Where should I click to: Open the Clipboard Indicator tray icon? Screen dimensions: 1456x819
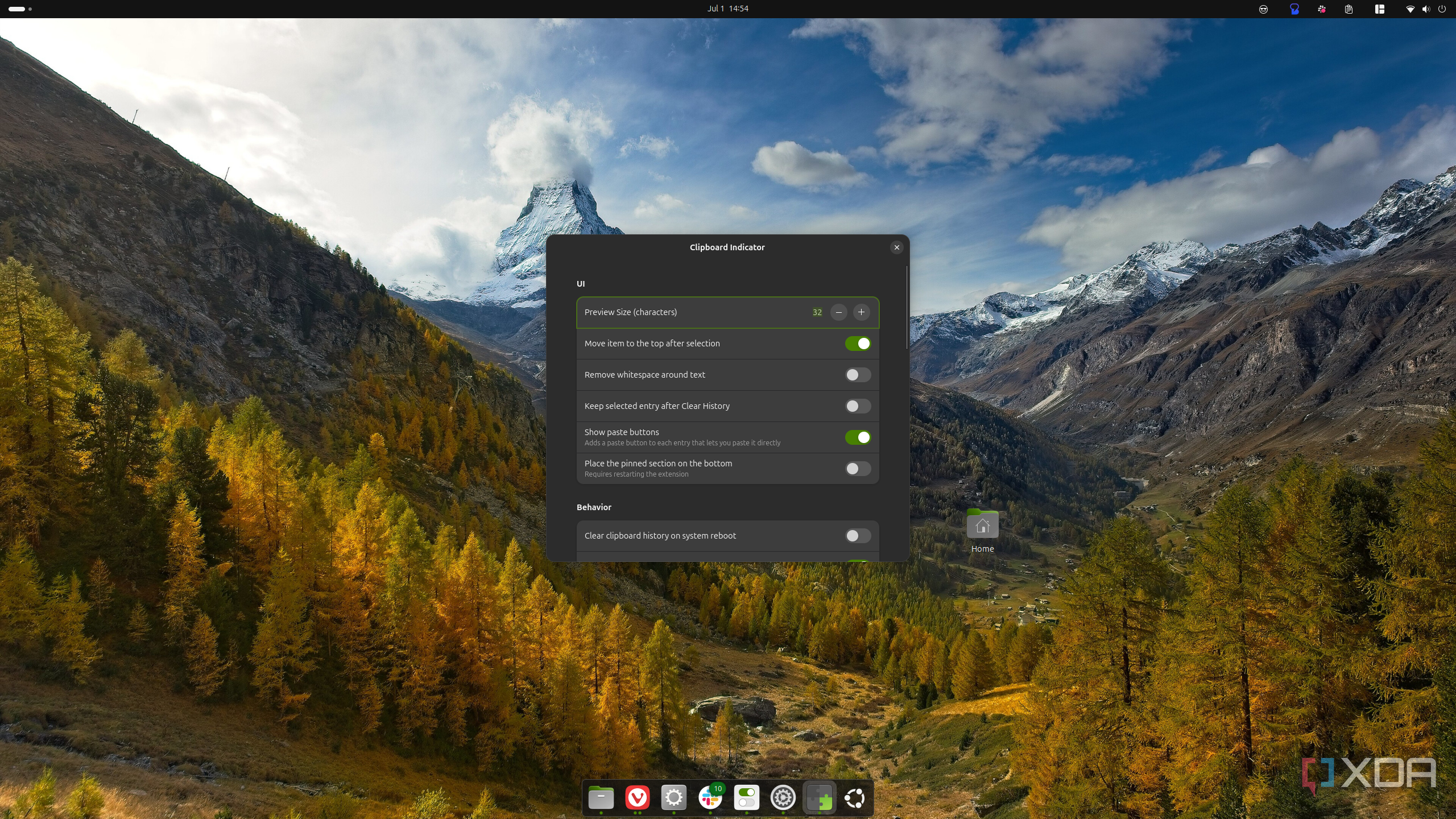click(x=1348, y=9)
